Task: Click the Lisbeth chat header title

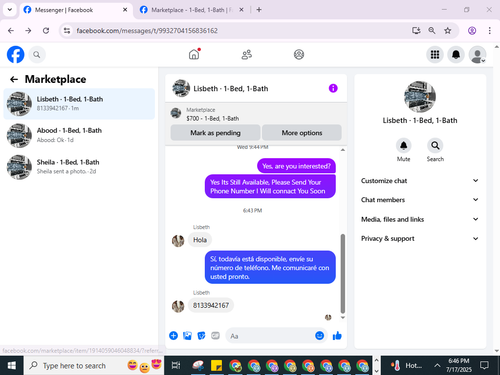Action: tap(231, 88)
